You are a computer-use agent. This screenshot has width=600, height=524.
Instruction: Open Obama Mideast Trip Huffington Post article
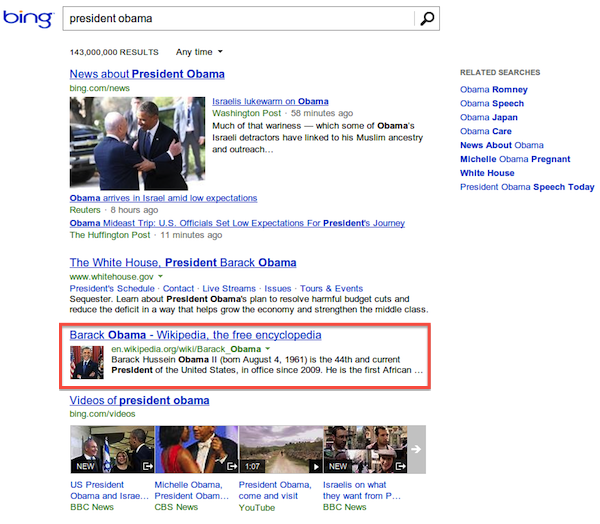coord(237,223)
